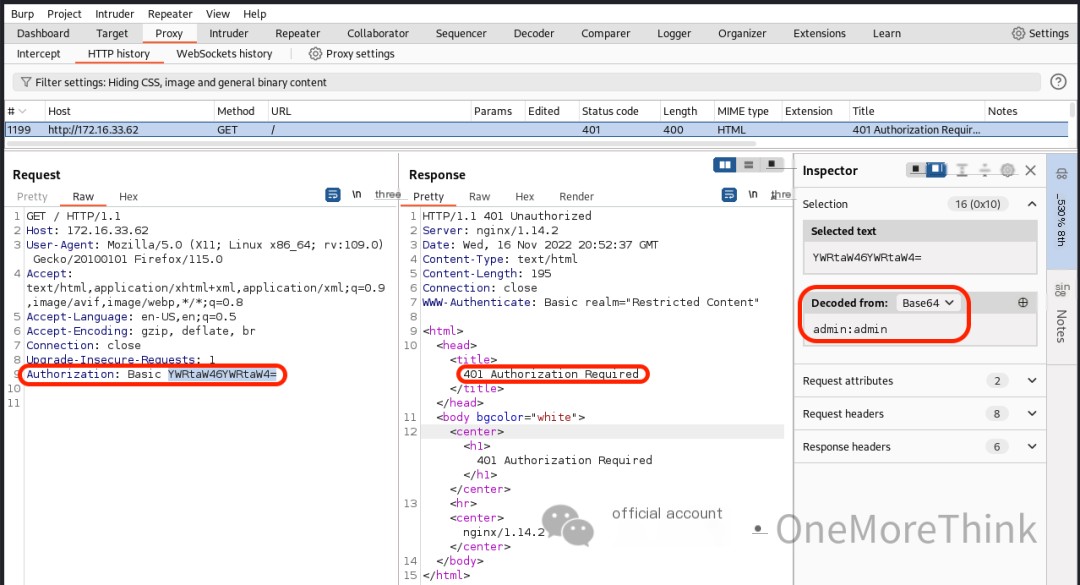Sort by the Host column header

click(59, 111)
